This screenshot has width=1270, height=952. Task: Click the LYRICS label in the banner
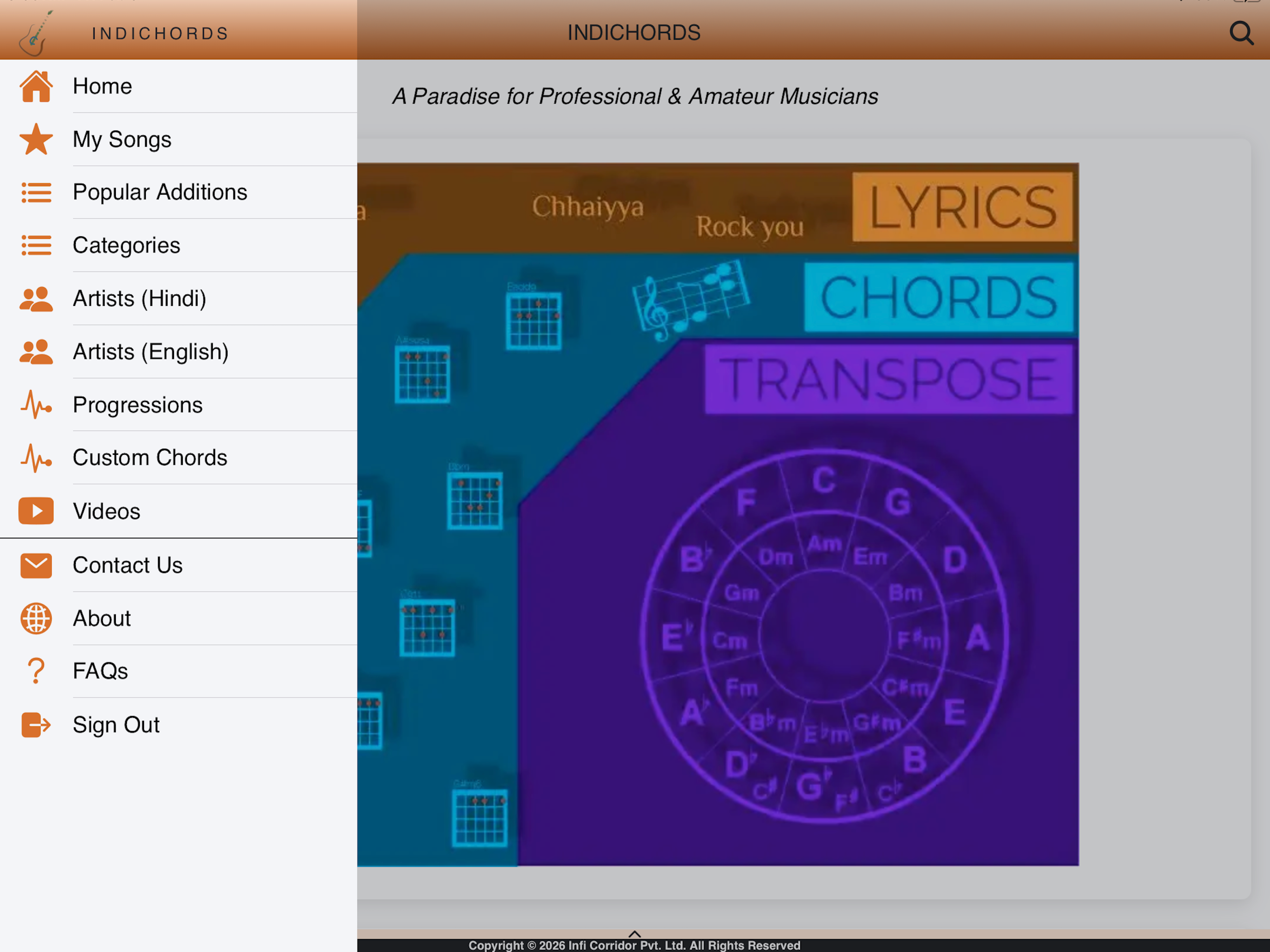pyautogui.click(x=963, y=207)
